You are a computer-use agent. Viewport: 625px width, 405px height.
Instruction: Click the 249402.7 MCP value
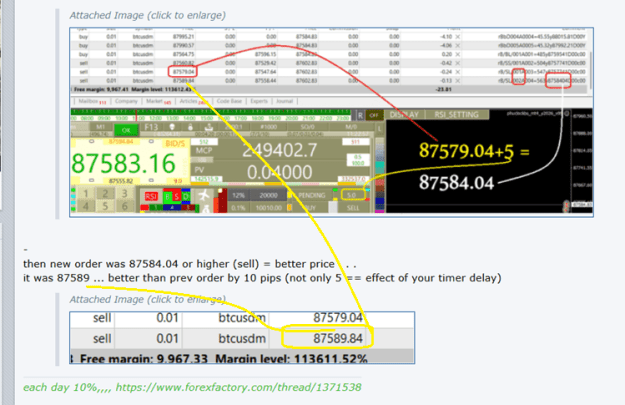[x=279, y=150]
